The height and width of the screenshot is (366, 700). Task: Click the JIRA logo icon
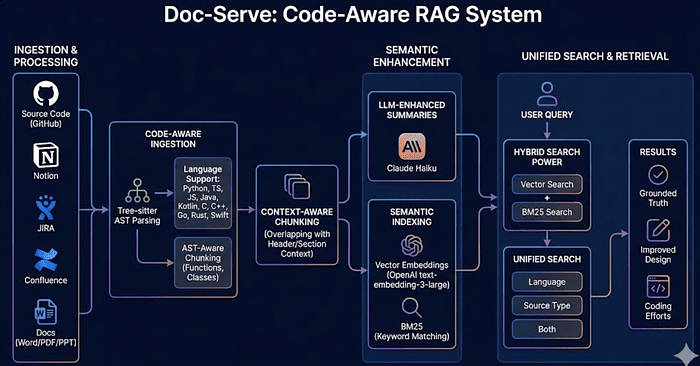(46, 208)
